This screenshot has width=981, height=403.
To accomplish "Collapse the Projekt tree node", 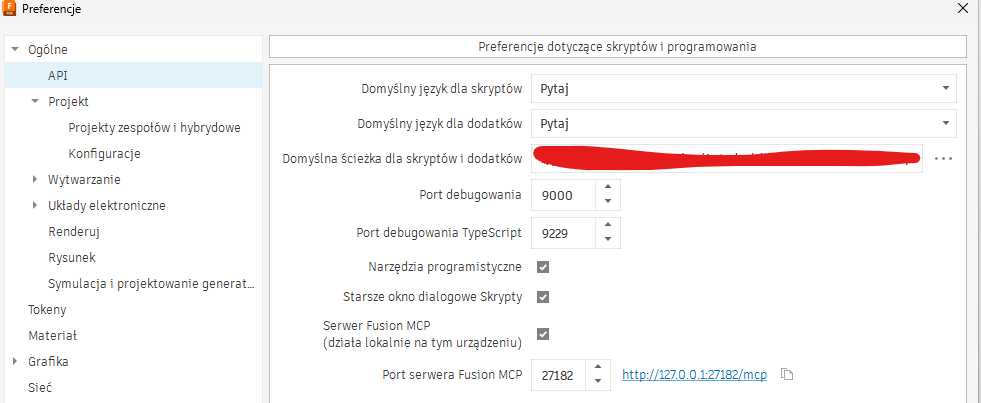I will click(x=35, y=101).
